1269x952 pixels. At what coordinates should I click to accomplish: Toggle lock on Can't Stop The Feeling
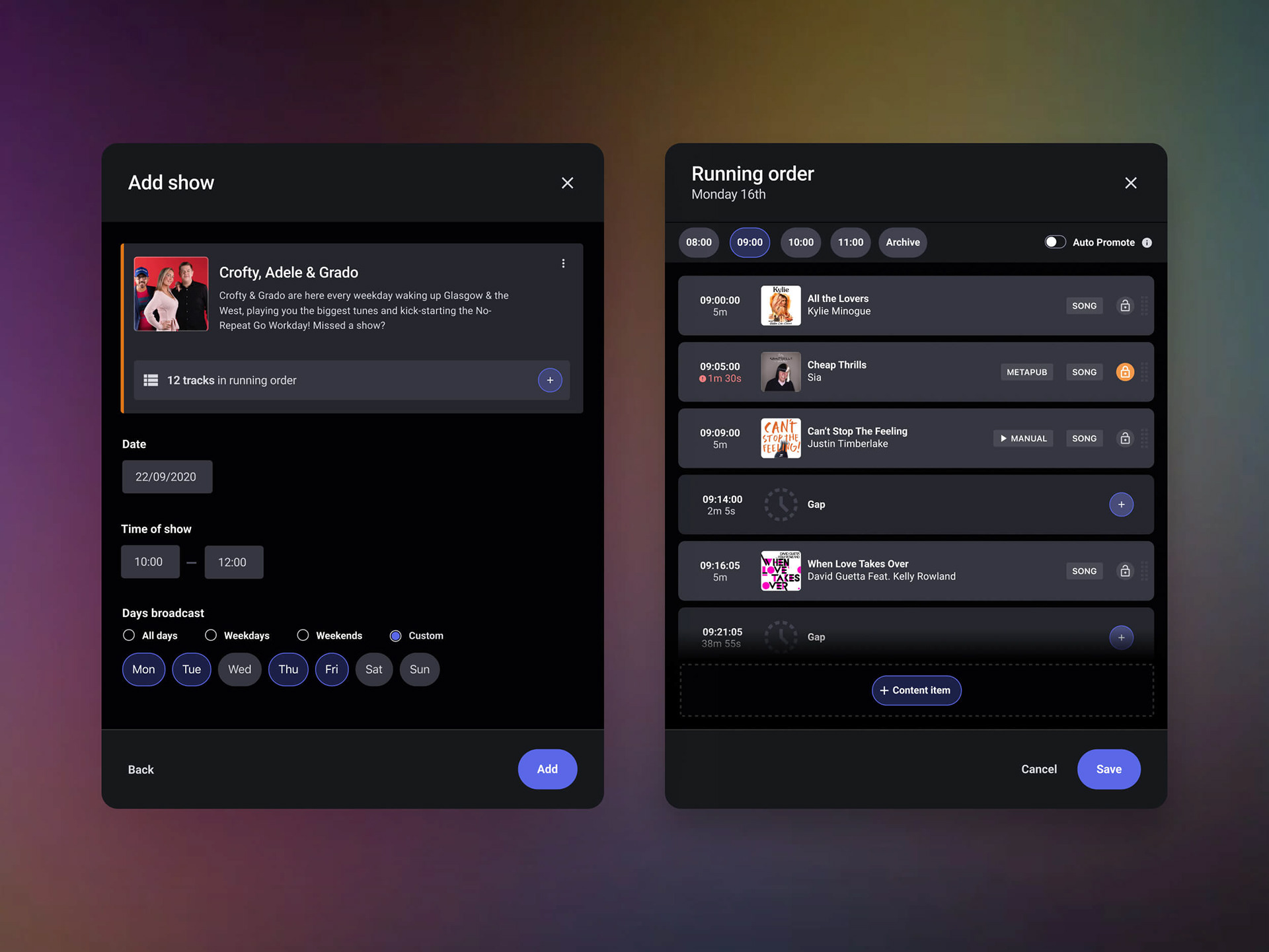click(x=1125, y=439)
